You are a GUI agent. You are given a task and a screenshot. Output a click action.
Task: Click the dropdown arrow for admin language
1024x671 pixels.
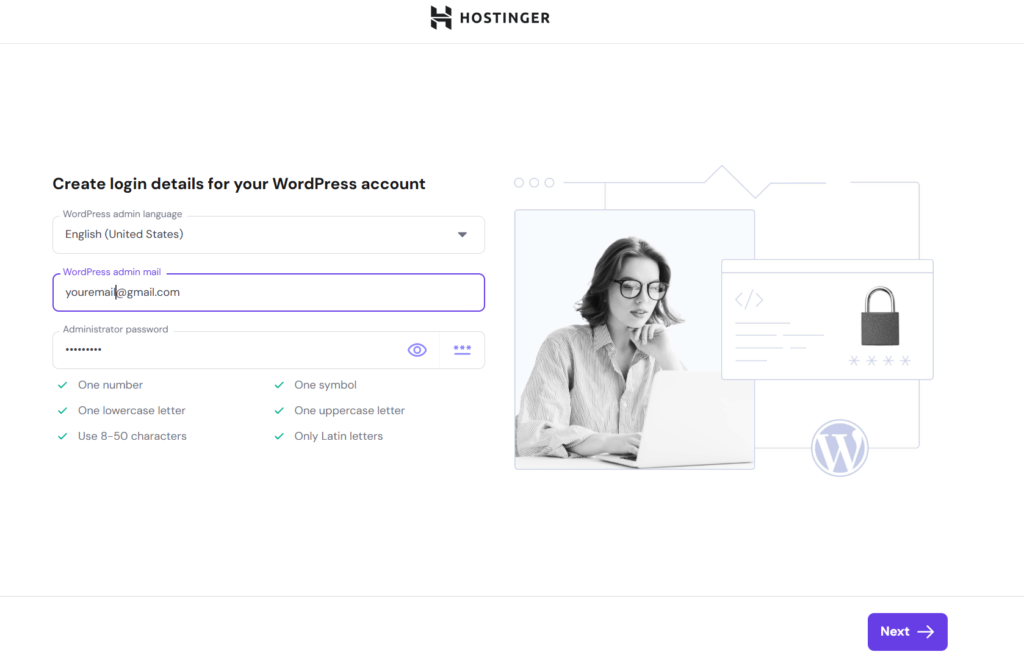point(462,235)
